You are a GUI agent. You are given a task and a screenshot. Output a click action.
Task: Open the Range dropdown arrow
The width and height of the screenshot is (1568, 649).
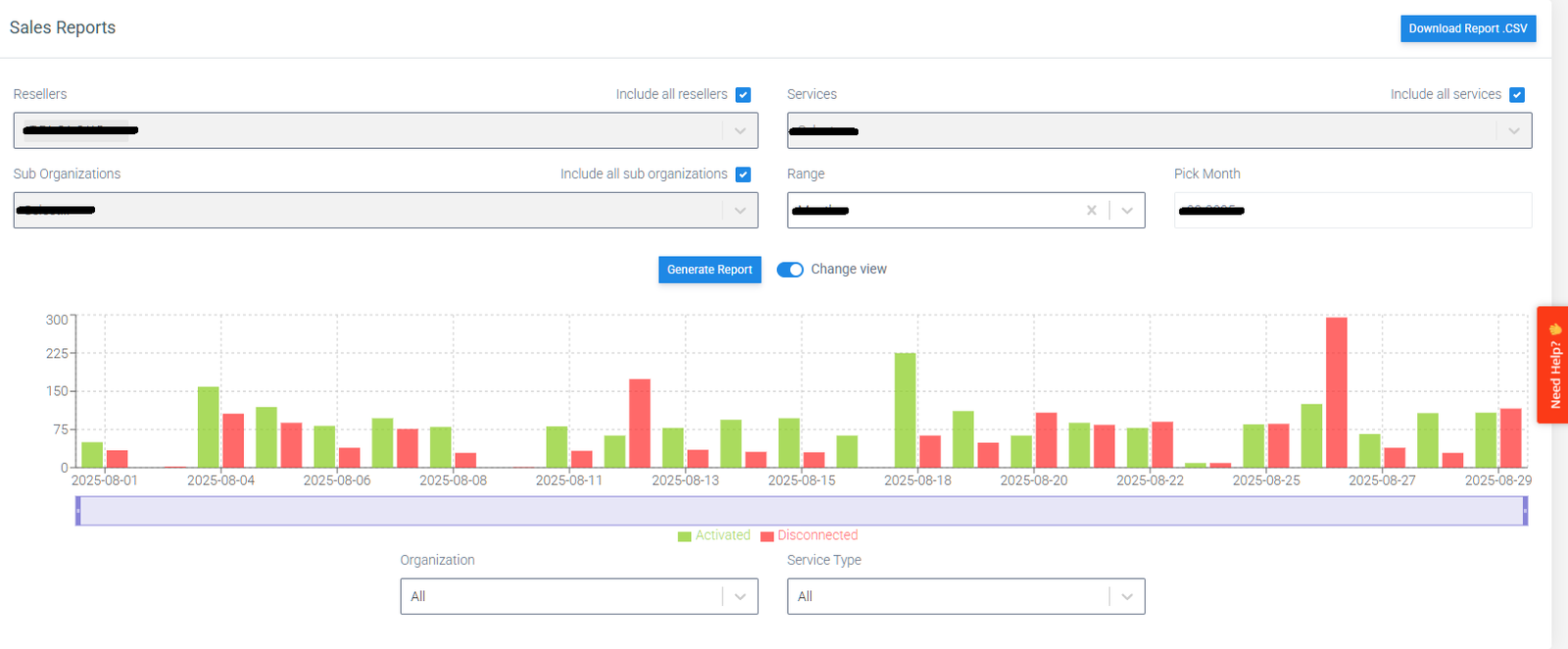coord(1127,211)
